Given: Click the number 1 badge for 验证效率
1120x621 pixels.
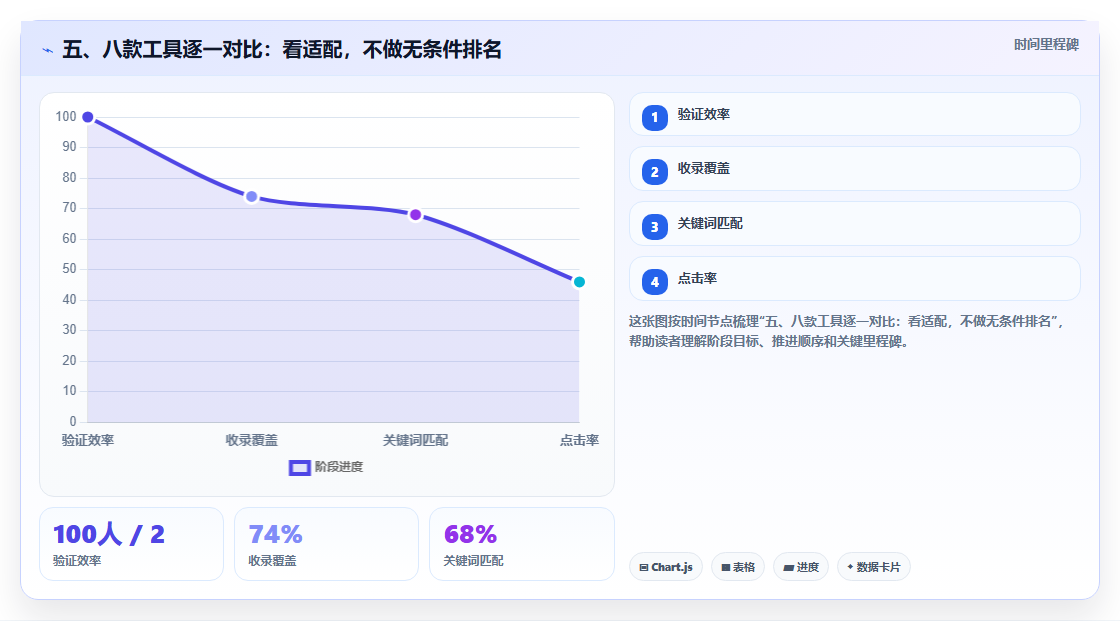Looking at the screenshot, I should pos(654,118).
